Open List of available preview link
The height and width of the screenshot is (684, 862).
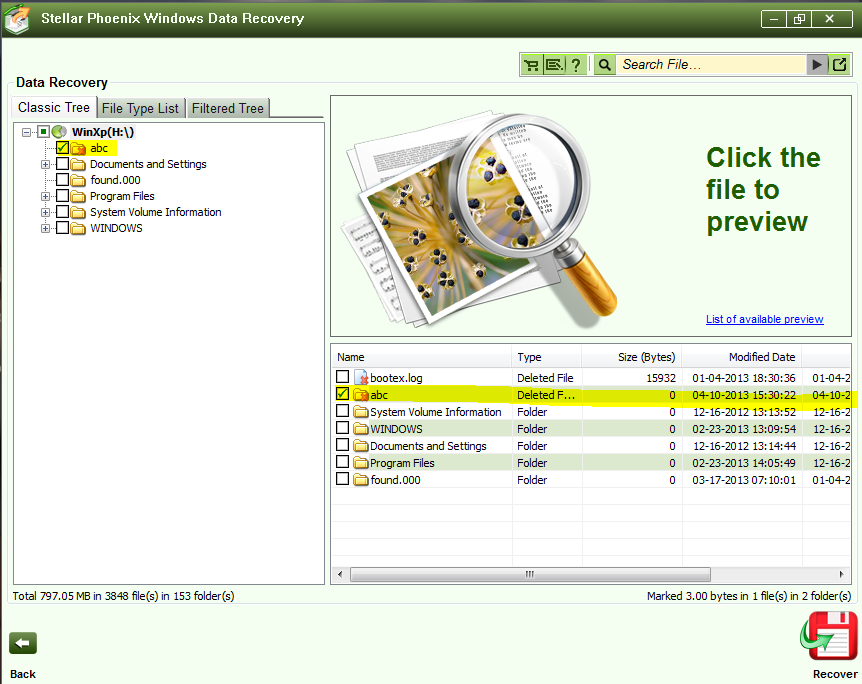(x=765, y=319)
